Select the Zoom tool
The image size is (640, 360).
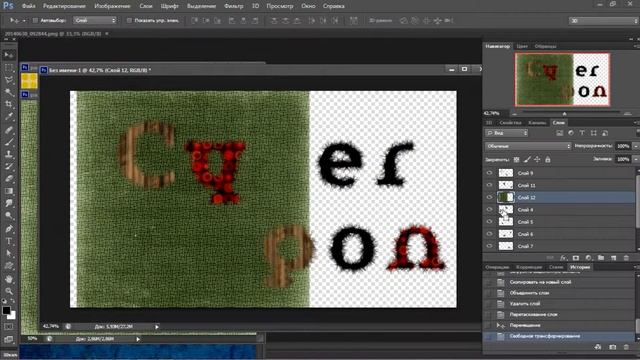[9, 291]
